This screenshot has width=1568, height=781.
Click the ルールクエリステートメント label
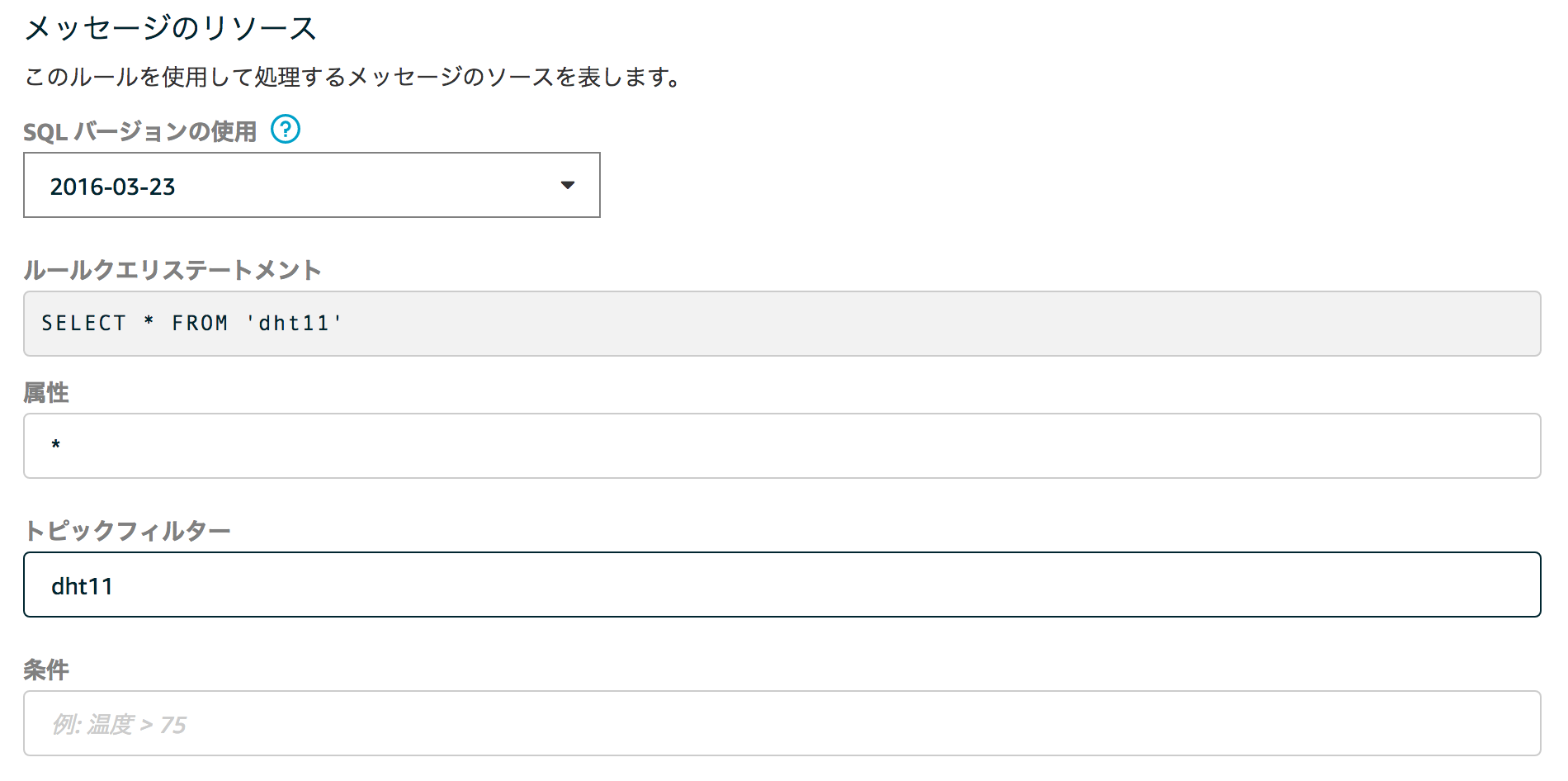click(x=172, y=270)
